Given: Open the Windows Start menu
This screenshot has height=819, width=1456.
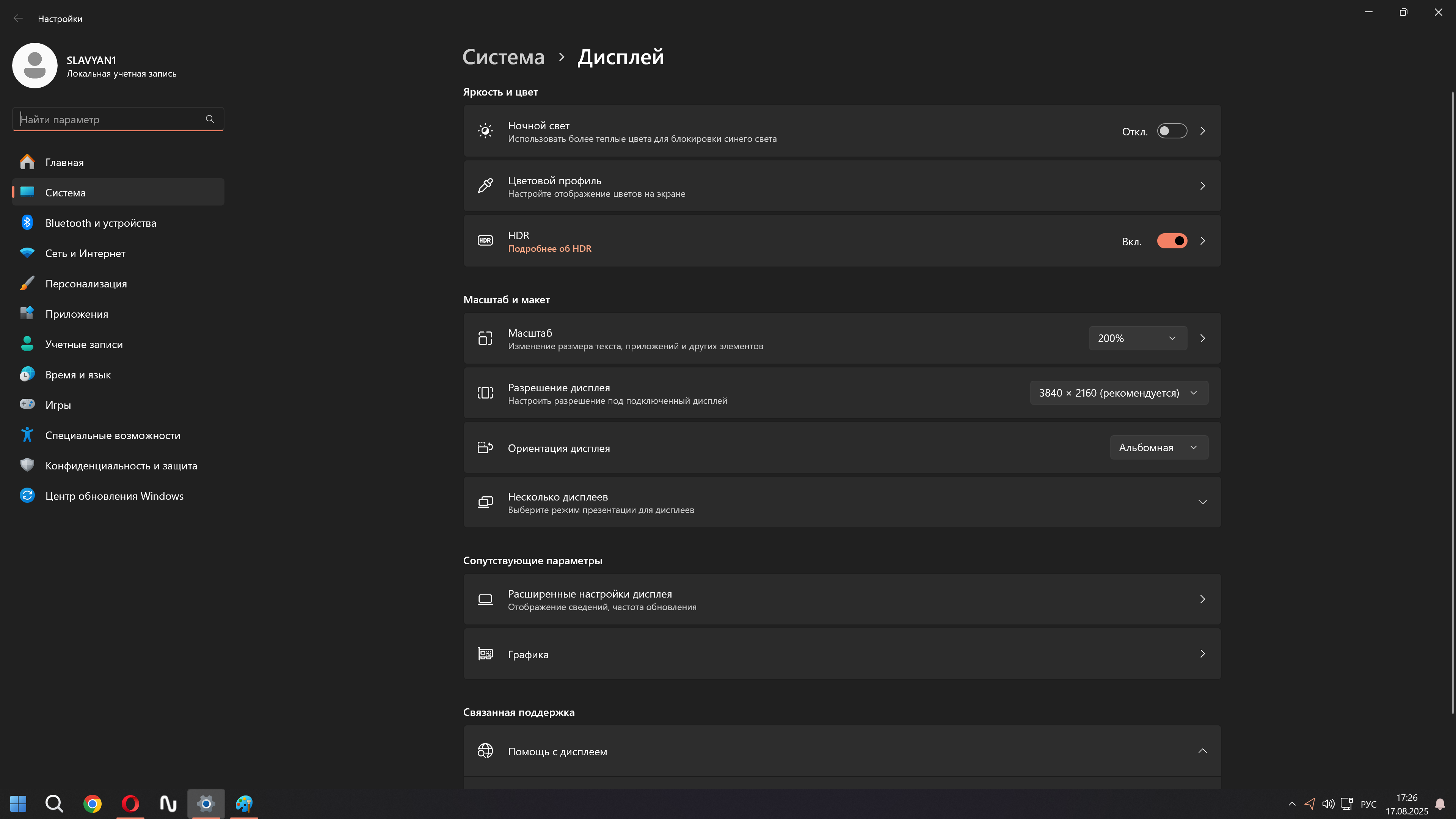Looking at the screenshot, I should [18, 803].
